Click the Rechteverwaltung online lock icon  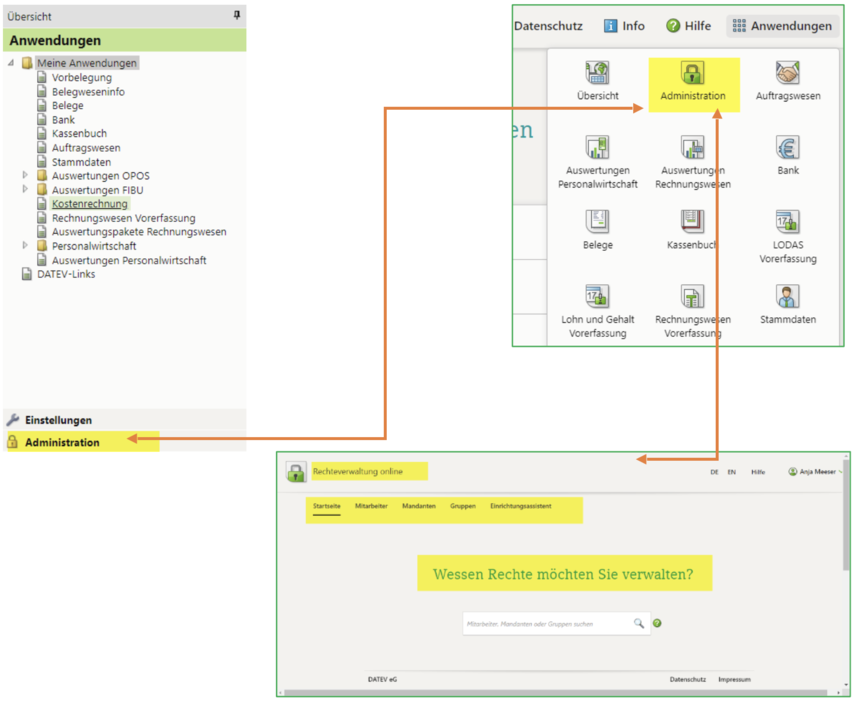296,472
